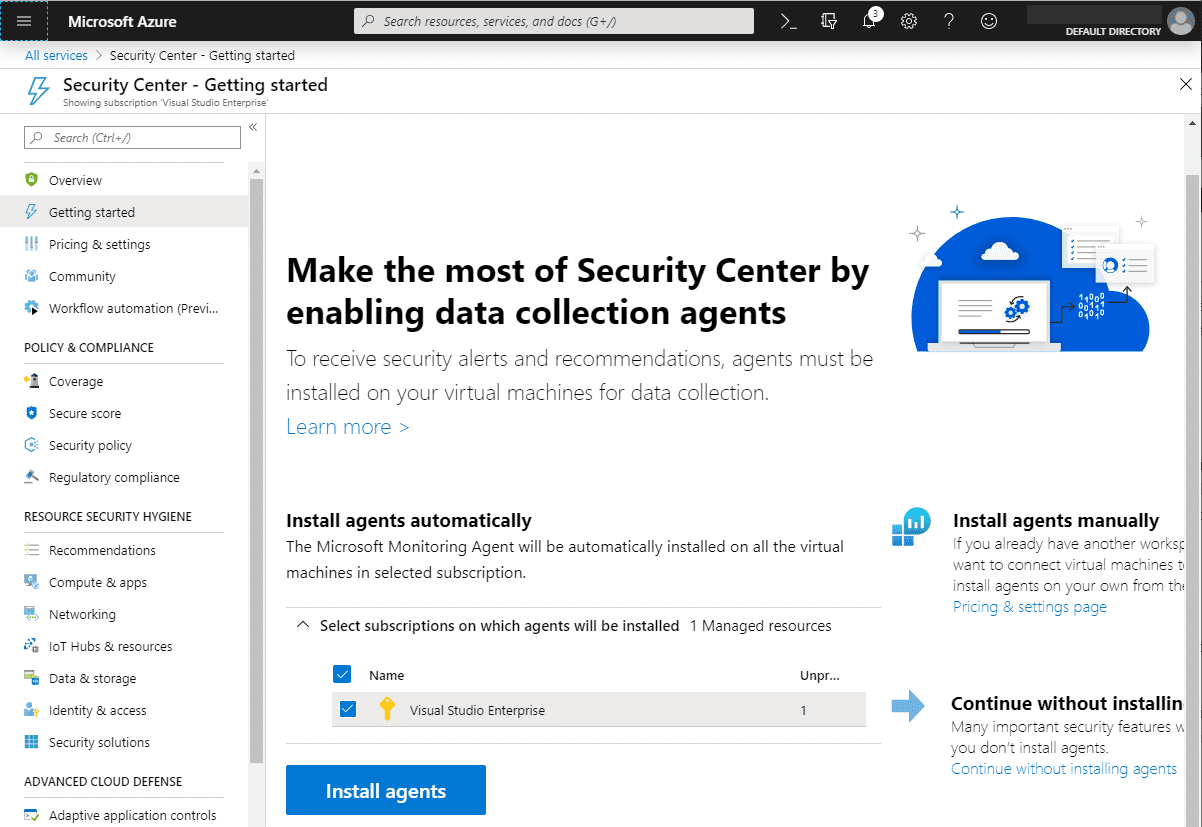The image size is (1202, 827).
Task: Collapse the Security Center sidebar
Action: [x=253, y=126]
